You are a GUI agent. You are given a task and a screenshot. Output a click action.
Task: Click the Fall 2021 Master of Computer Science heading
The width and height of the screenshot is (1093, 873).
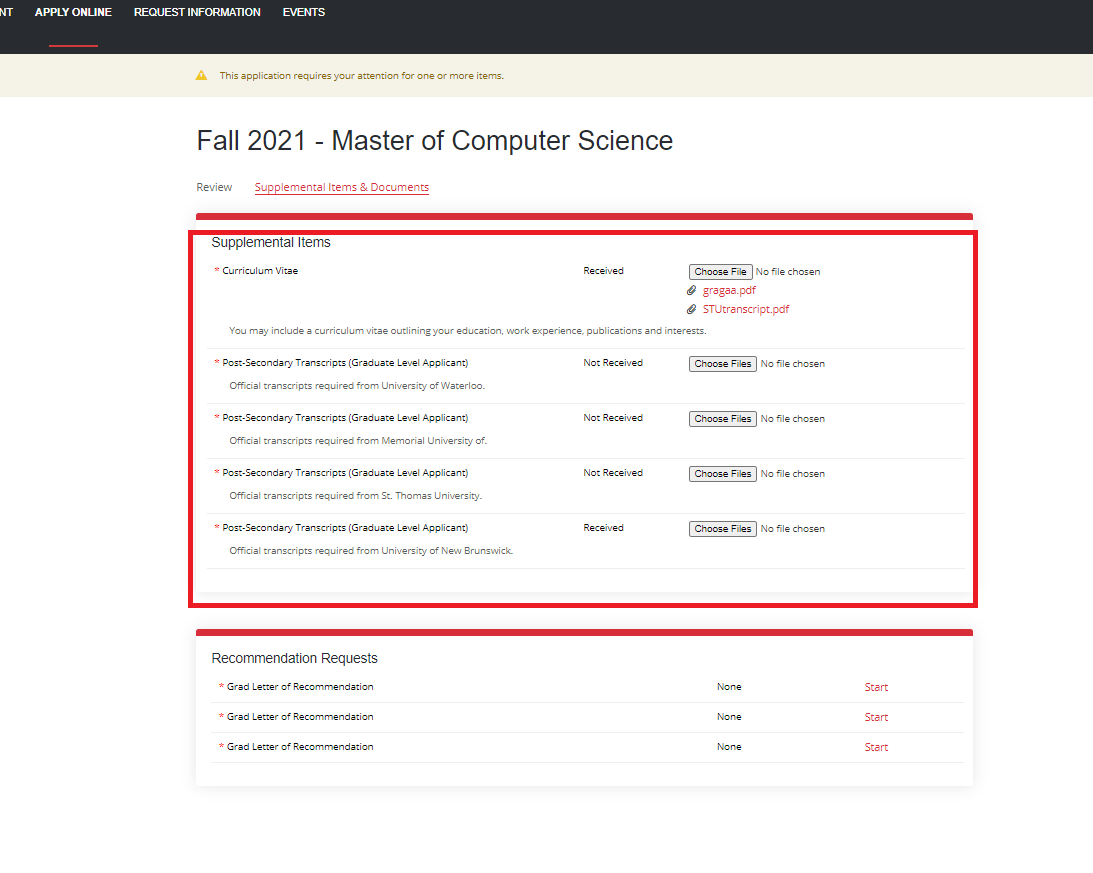click(x=434, y=141)
